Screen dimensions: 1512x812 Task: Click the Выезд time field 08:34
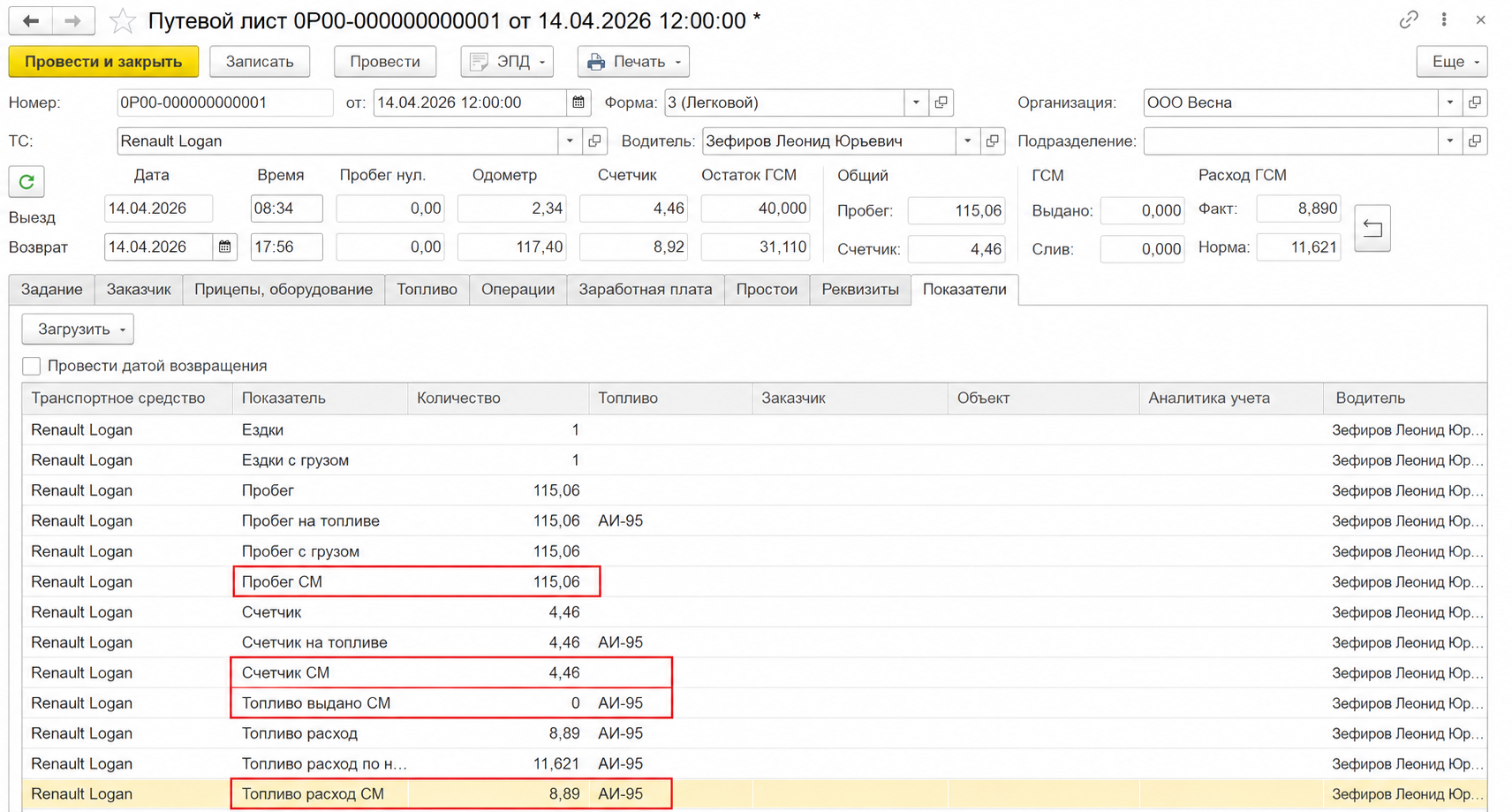coord(286,209)
